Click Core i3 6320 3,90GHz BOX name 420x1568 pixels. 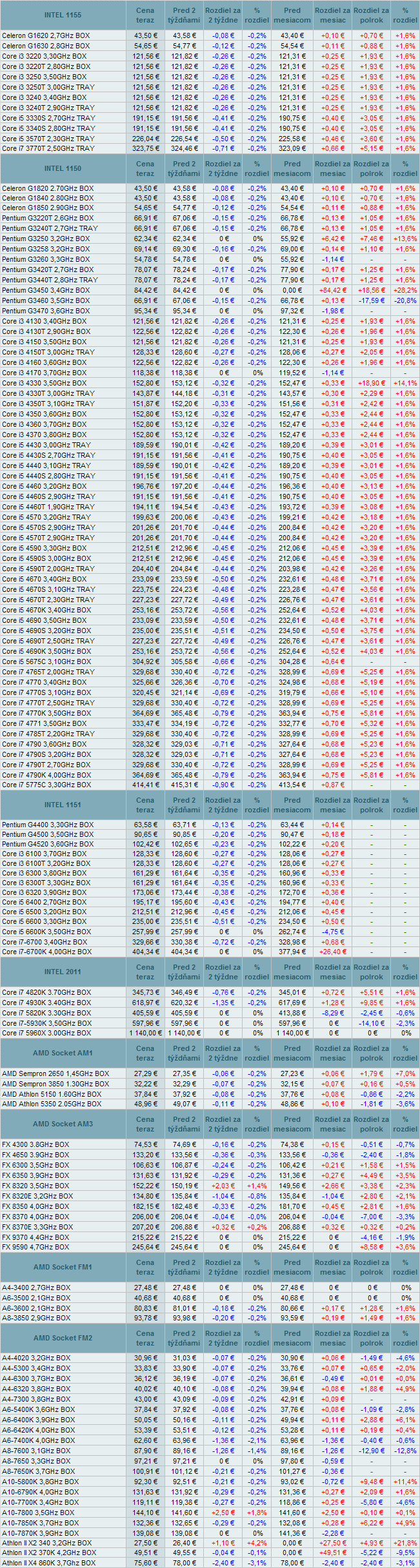click(x=44, y=892)
